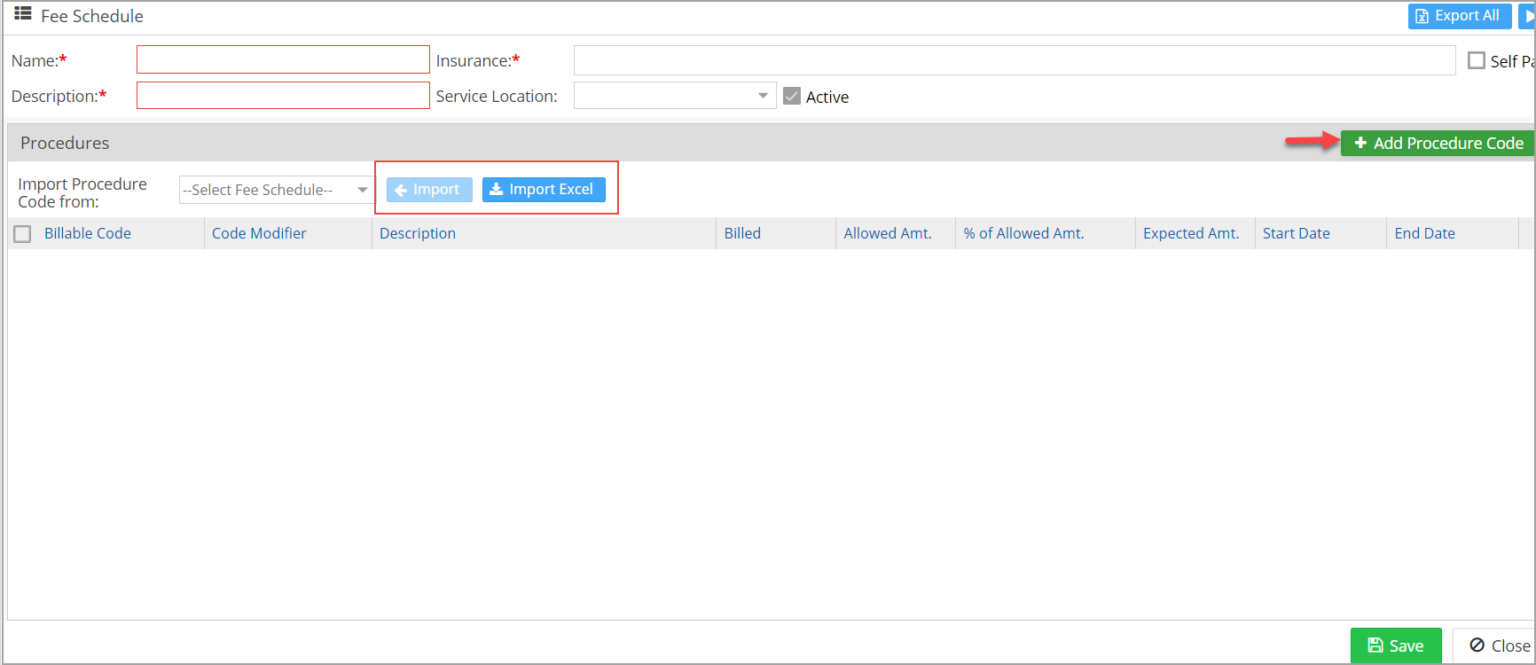1536x665 pixels.
Task: Click the Import Excel button
Action: pyautogui.click(x=543, y=189)
